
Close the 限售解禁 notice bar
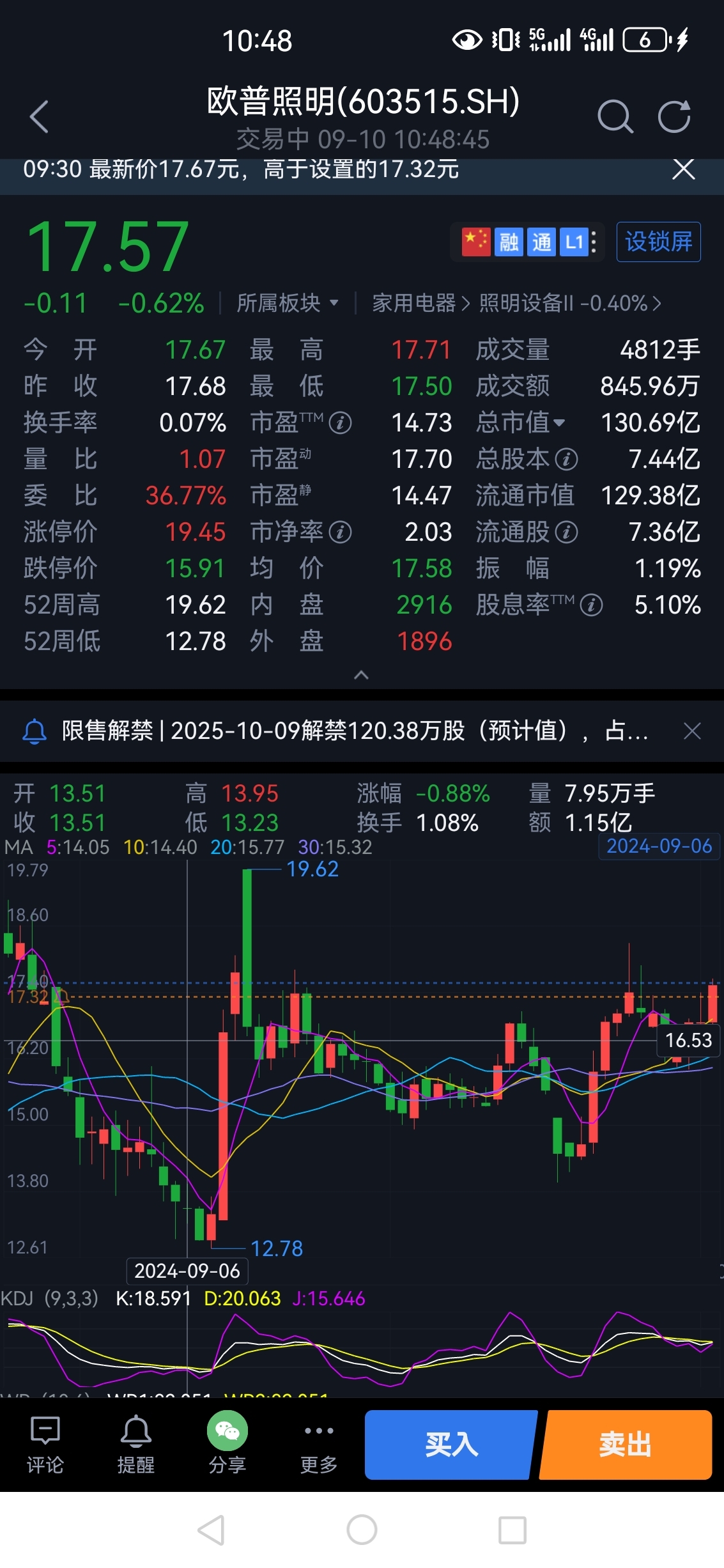[x=692, y=731]
